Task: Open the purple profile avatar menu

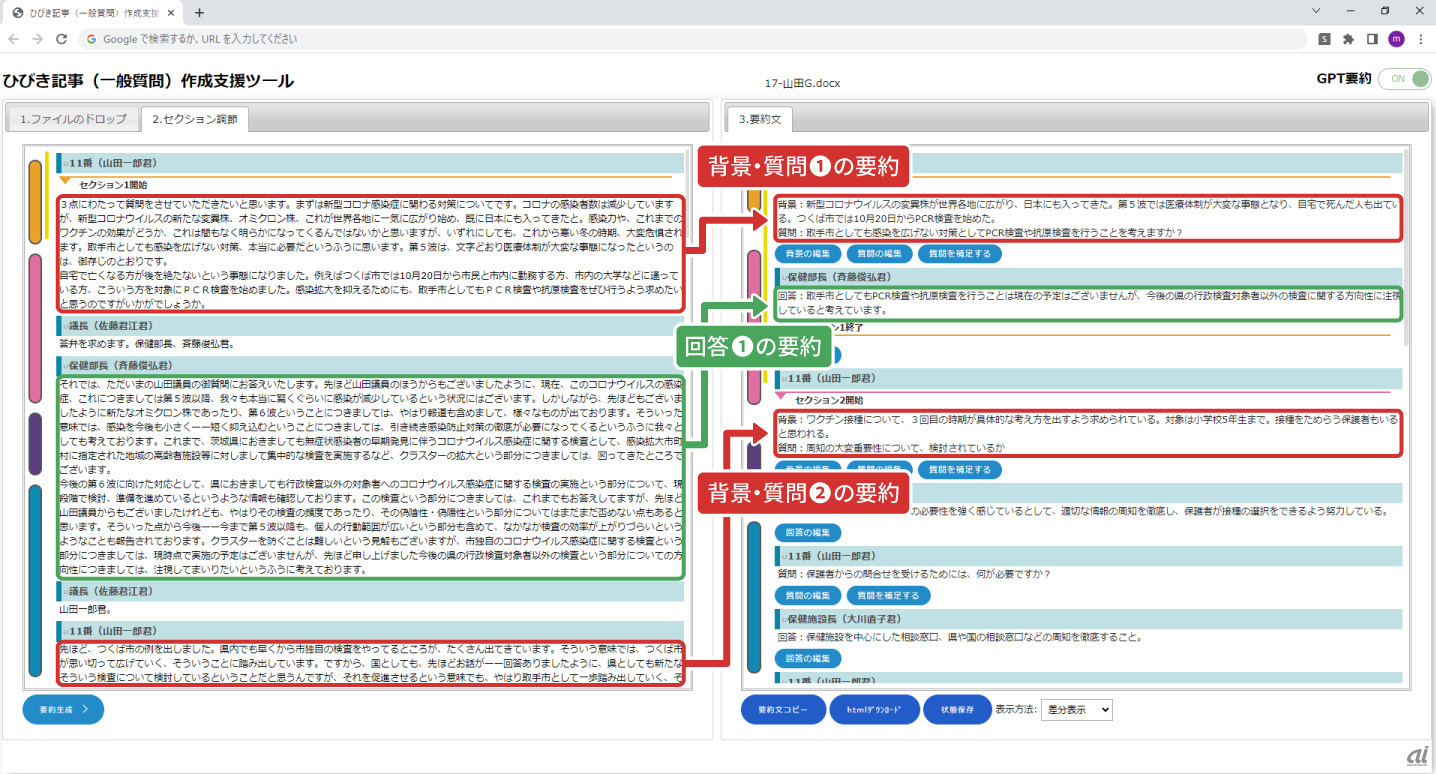Action: (x=1396, y=39)
